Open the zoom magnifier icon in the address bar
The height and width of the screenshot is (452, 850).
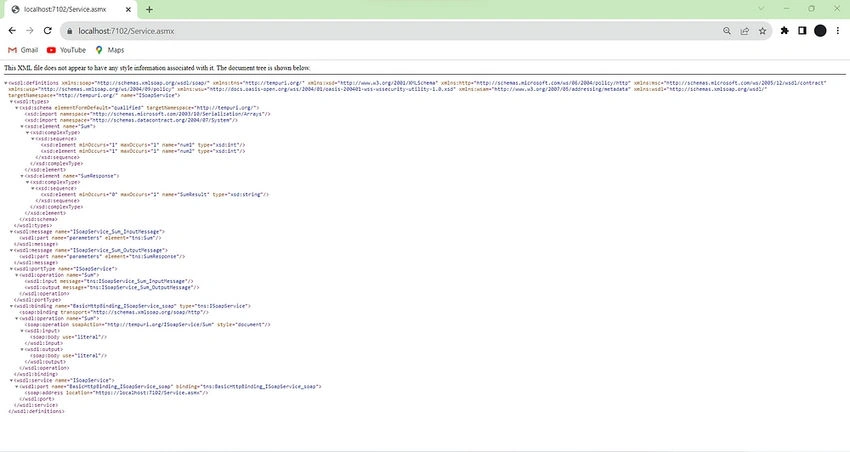(x=727, y=31)
